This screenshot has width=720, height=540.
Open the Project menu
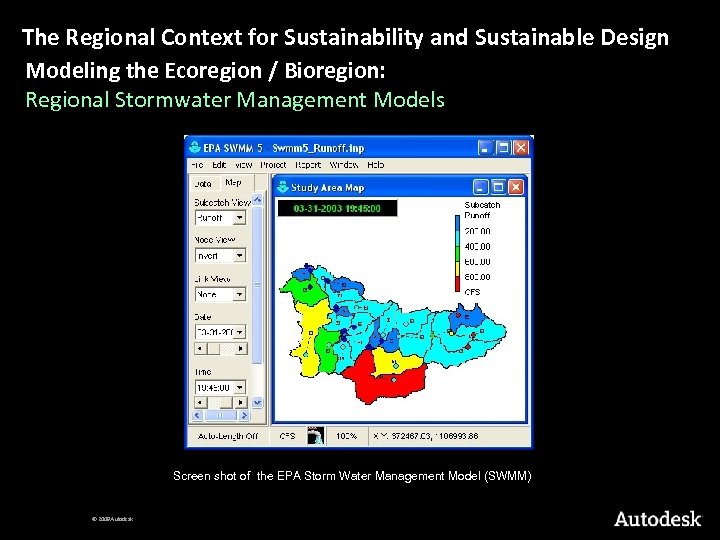[x=273, y=164]
